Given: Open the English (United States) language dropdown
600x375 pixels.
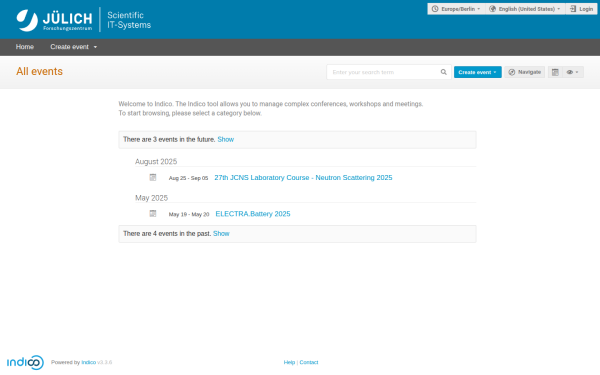Looking at the screenshot, I should pyautogui.click(x=525, y=9).
